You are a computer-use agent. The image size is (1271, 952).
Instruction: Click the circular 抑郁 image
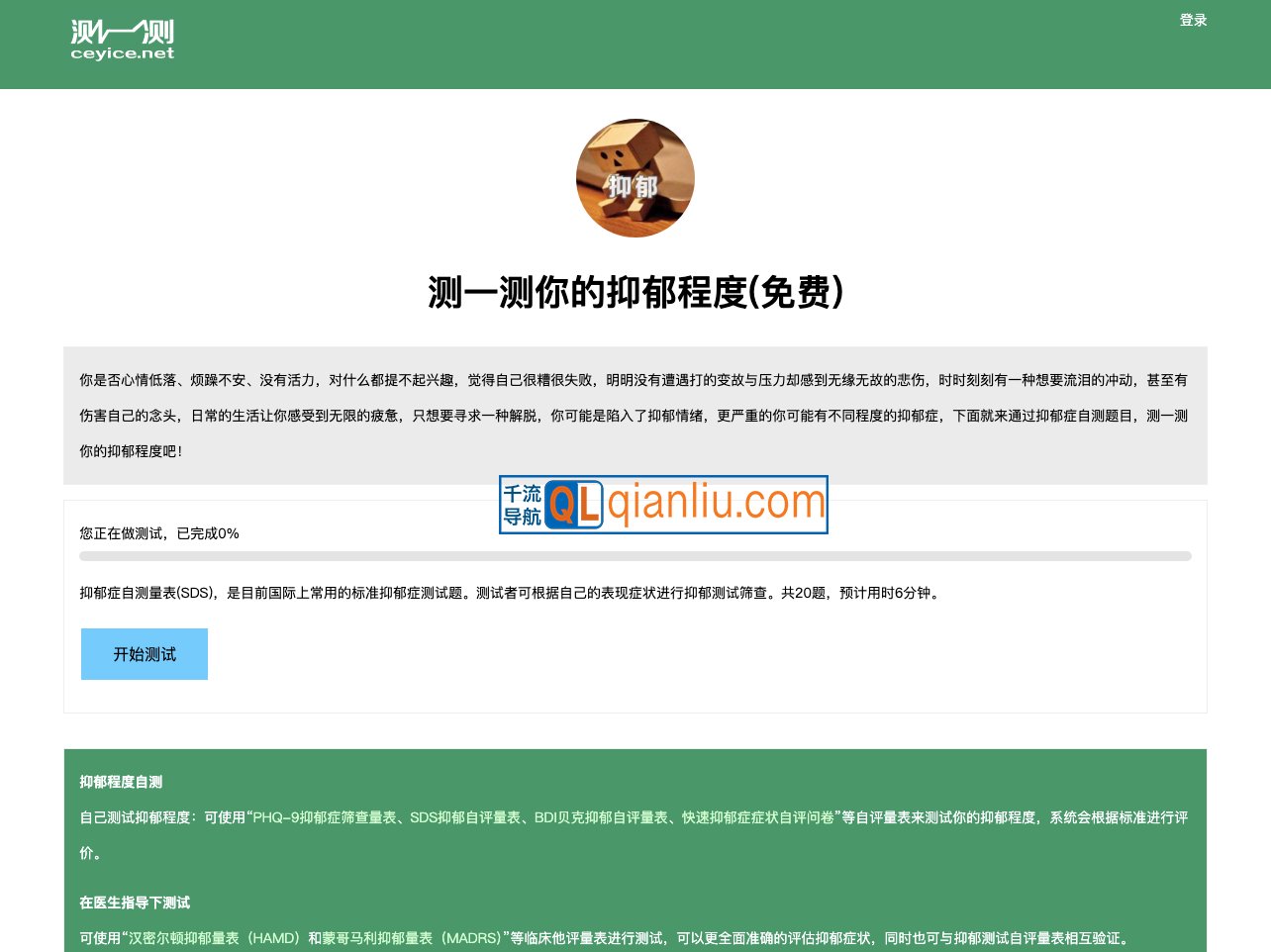[x=635, y=178]
